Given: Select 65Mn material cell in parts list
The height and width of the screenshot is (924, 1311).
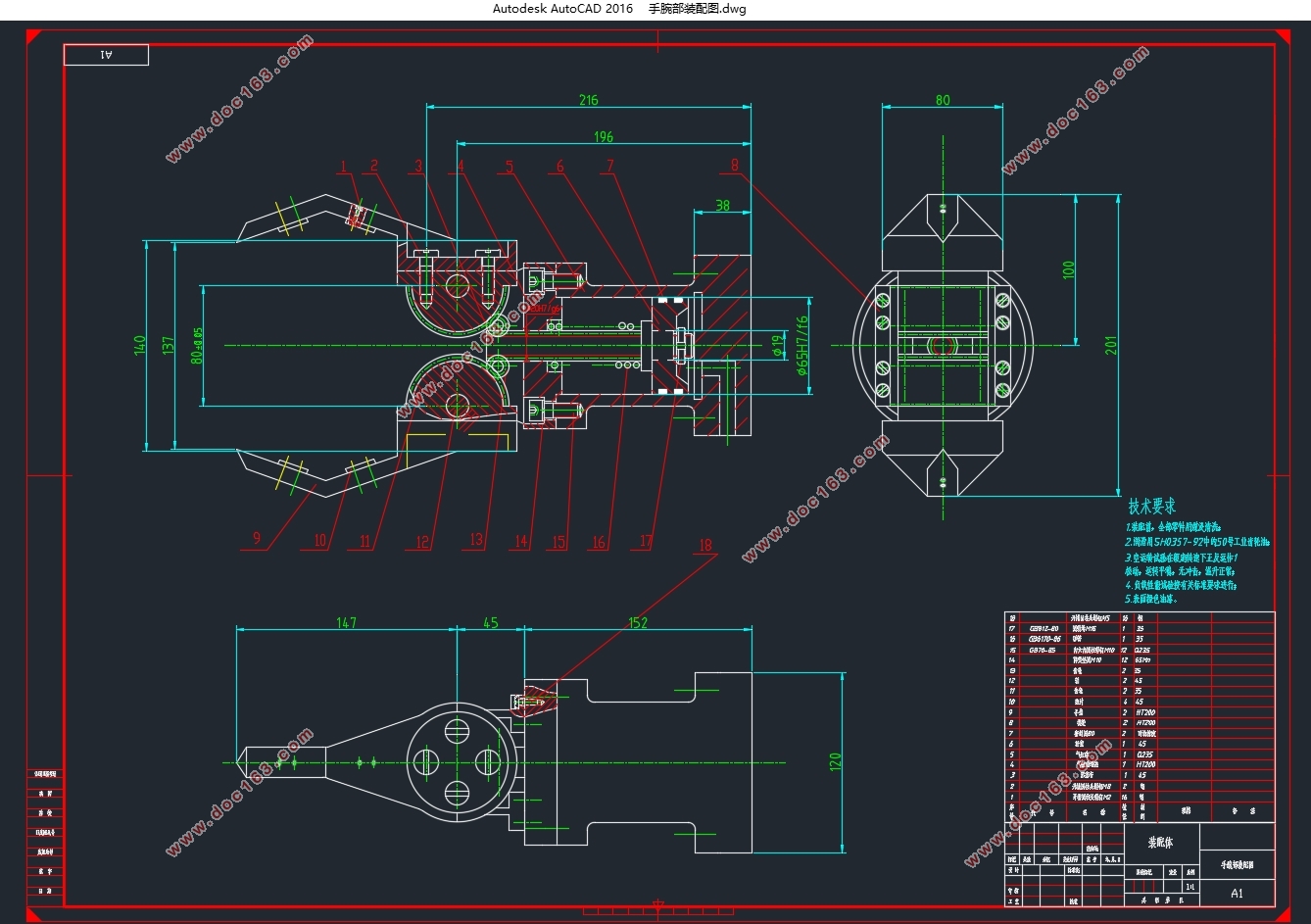Looking at the screenshot, I should pyautogui.click(x=1143, y=660).
